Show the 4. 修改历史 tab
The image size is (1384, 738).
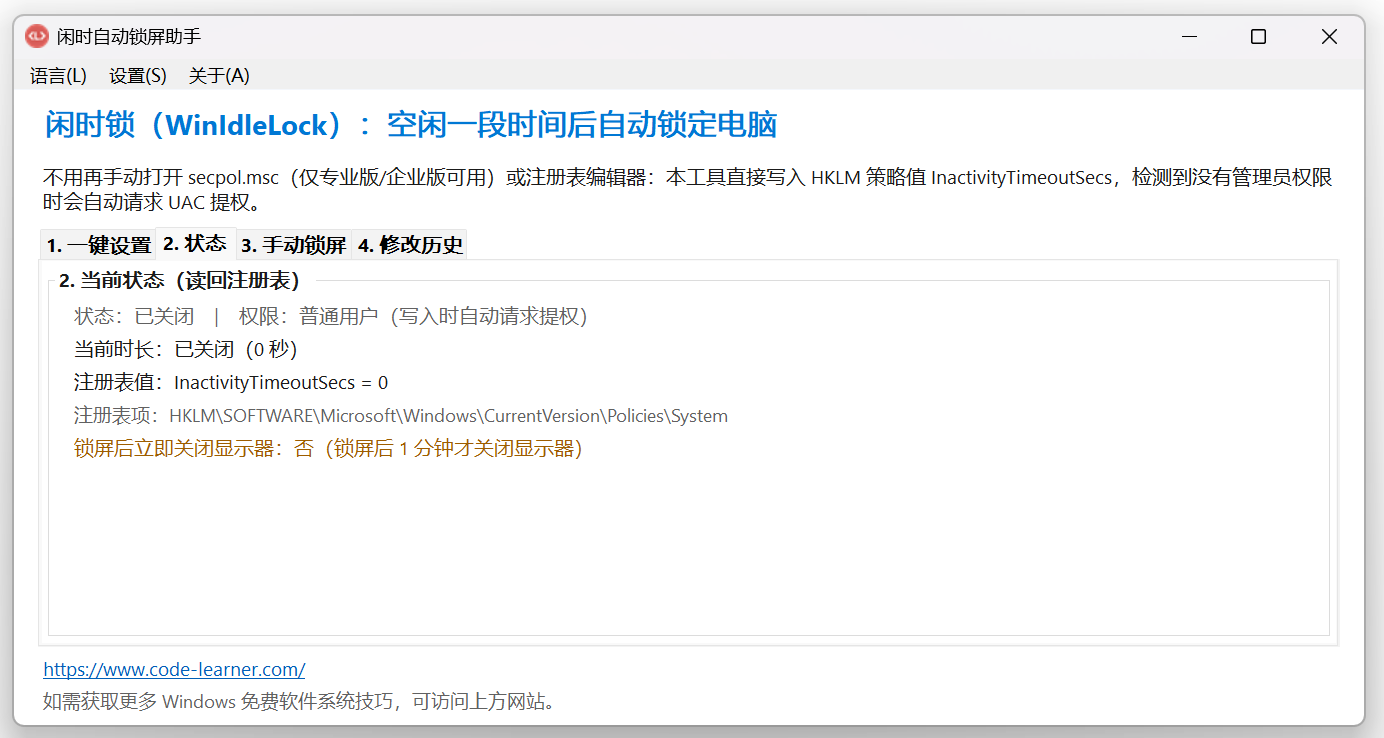[410, 245]
